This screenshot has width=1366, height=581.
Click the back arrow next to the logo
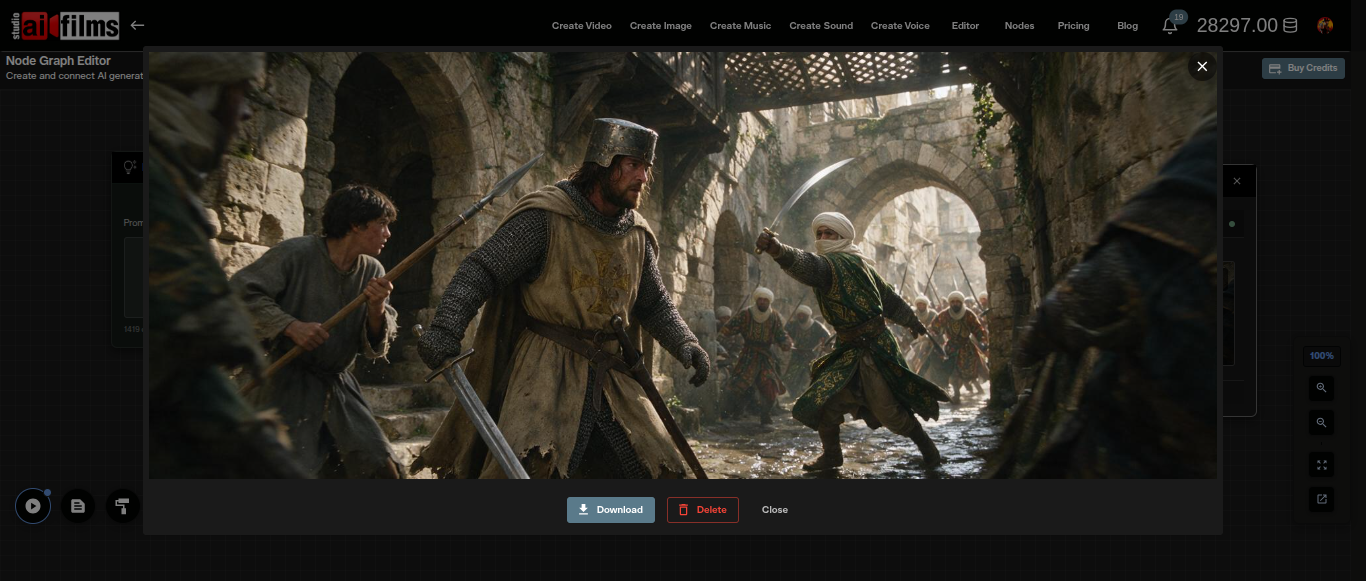point(137,25)
